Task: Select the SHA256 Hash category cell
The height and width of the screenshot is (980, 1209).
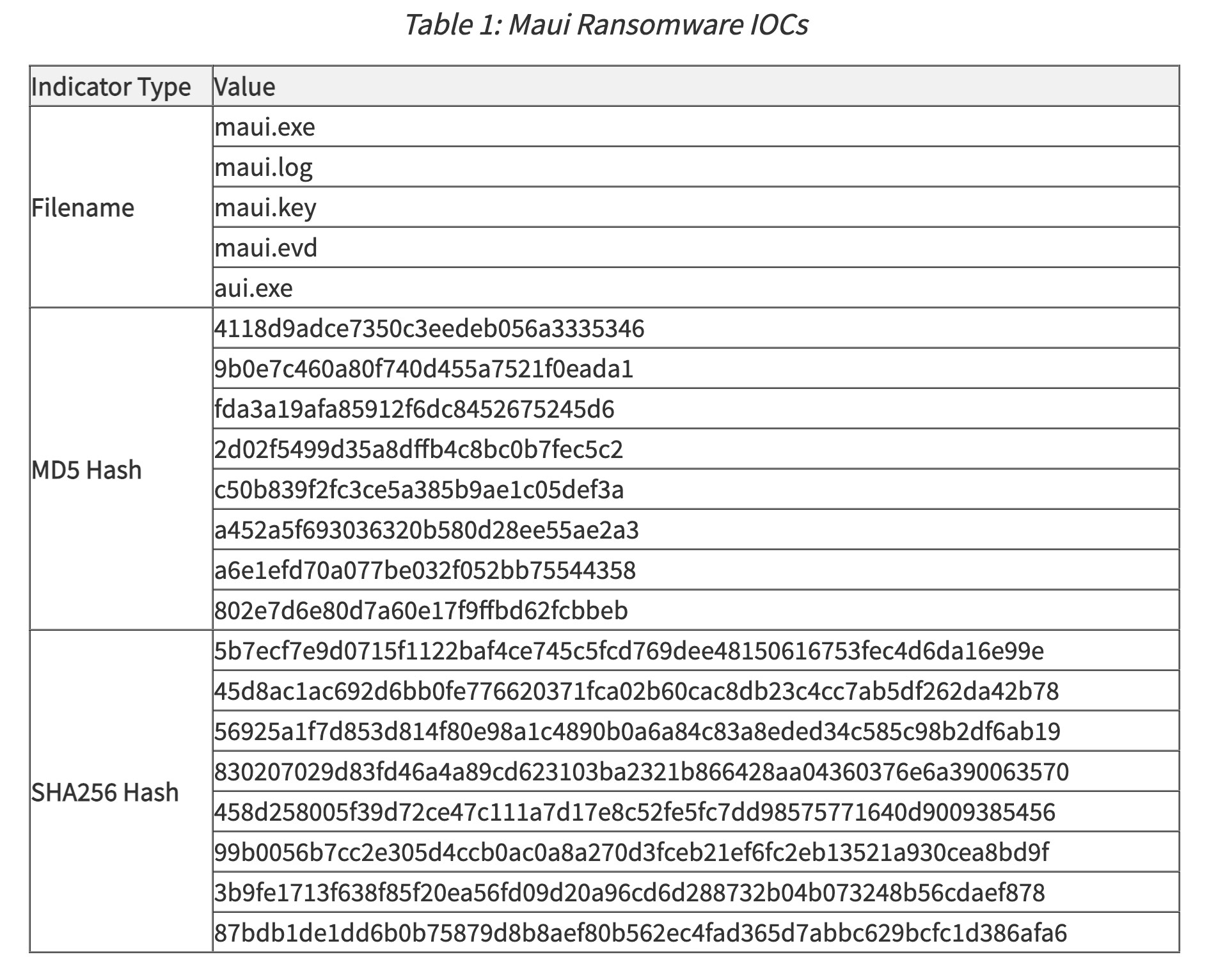Action: pos(121,791)
